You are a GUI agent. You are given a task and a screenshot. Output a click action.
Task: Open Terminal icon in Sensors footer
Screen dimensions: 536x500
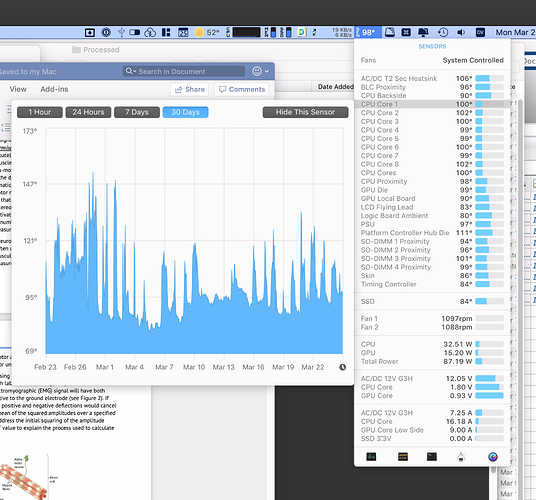tap(432, 457)
